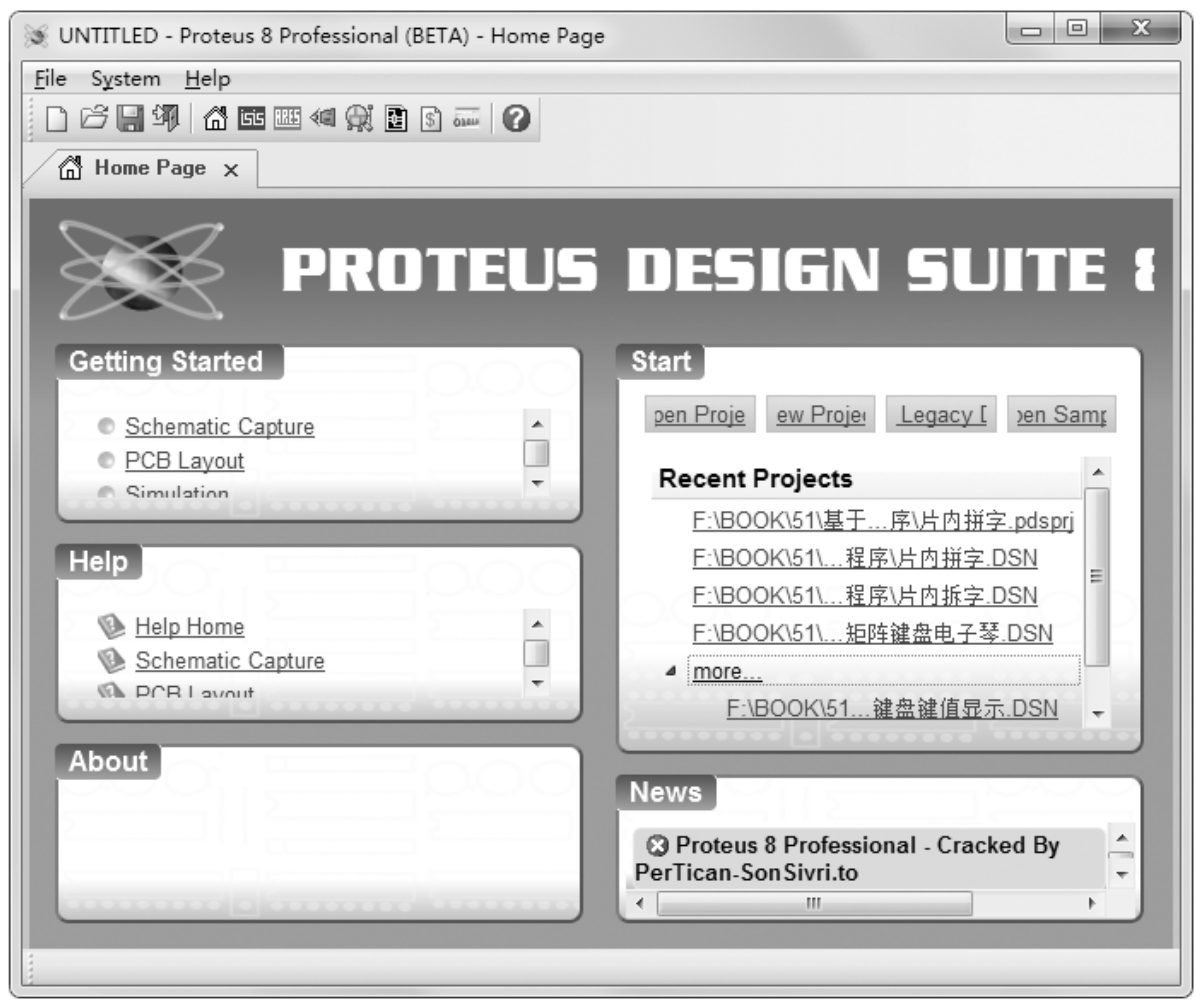
Task: Click the News panel scroll left arrow
Action: pos(642,903)
